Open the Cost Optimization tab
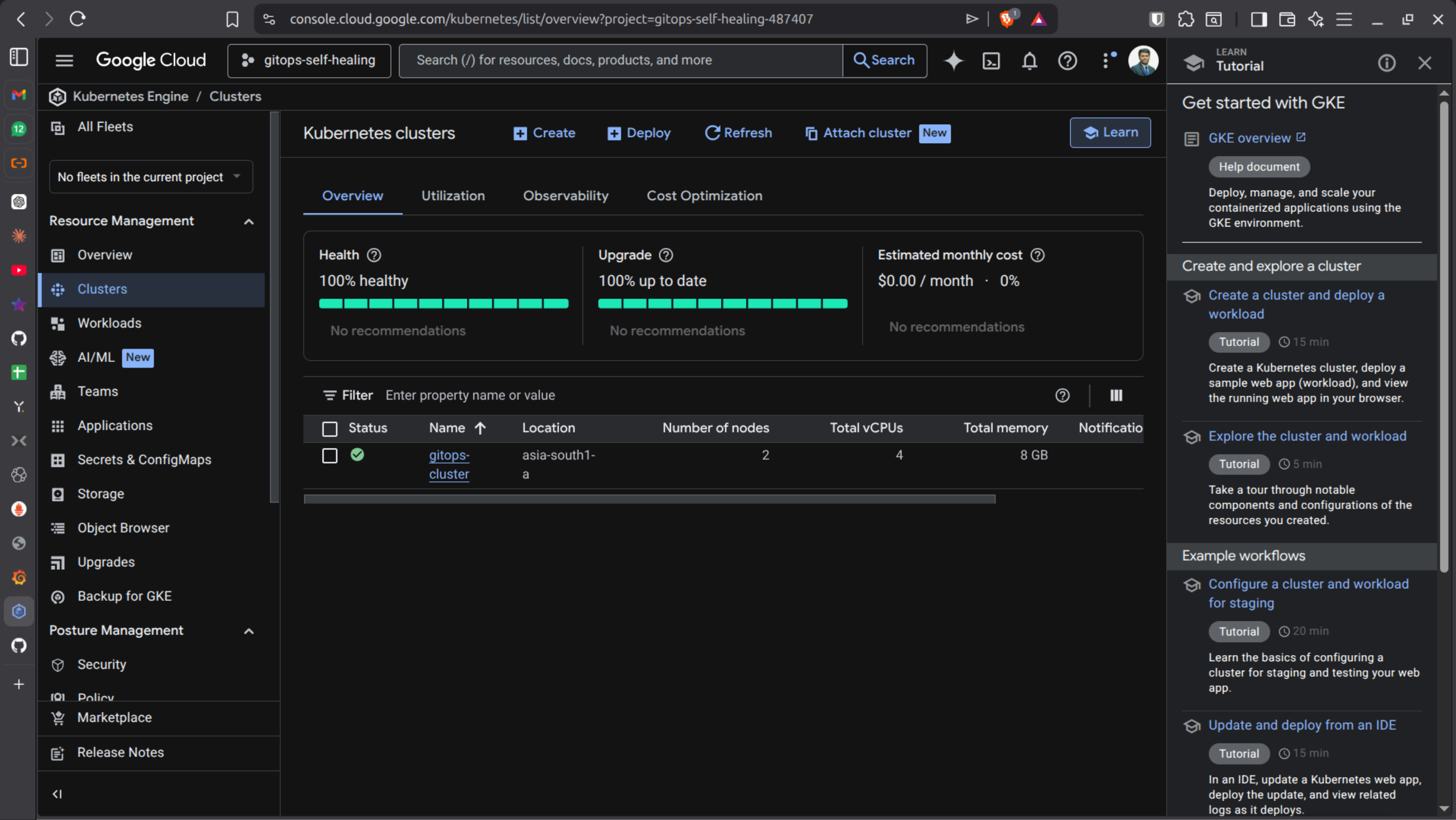Viewport: 1456px width, 820px height. coord(704,196)
